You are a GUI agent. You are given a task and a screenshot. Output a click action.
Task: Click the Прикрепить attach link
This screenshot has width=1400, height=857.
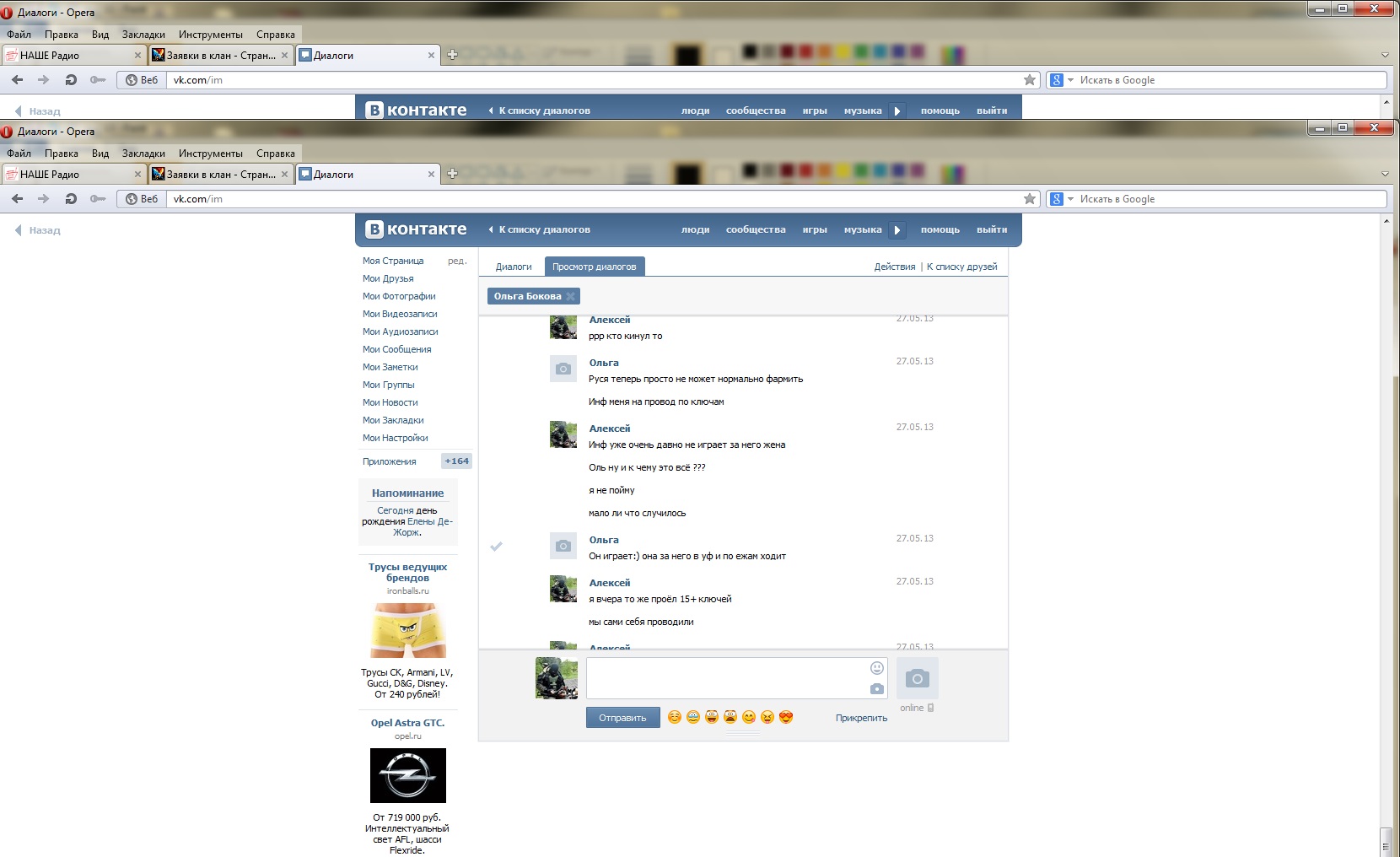(x=861, y=718)
